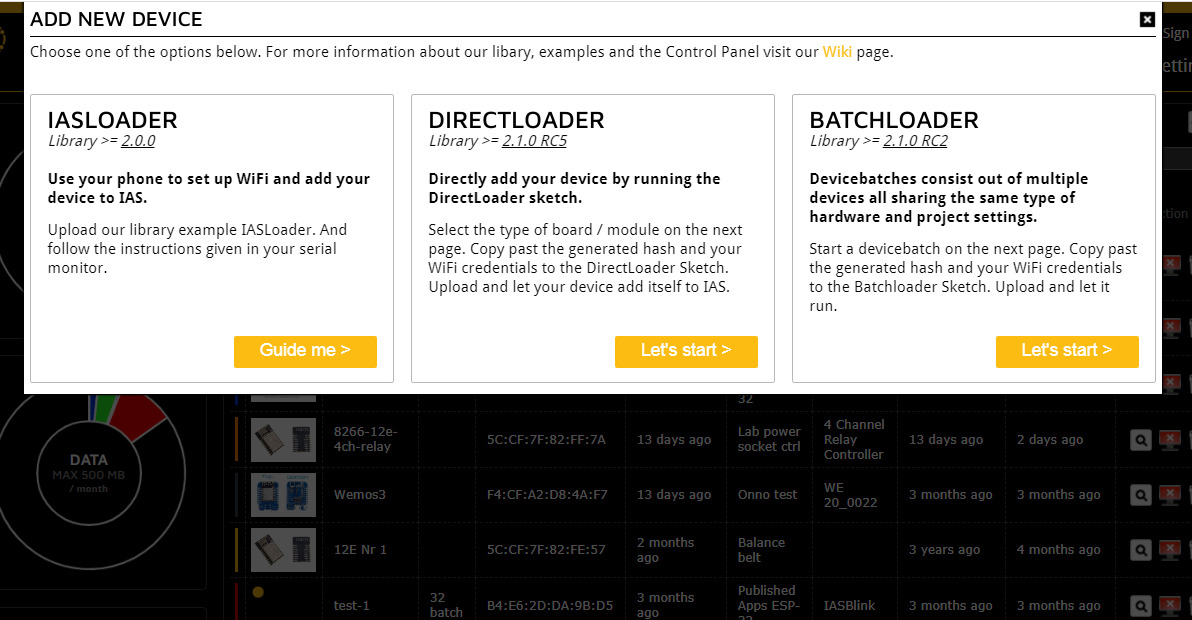Select the device name "12E Nr 1"
The width and height of the screenshot is (1192, 620).
(360, 549)
